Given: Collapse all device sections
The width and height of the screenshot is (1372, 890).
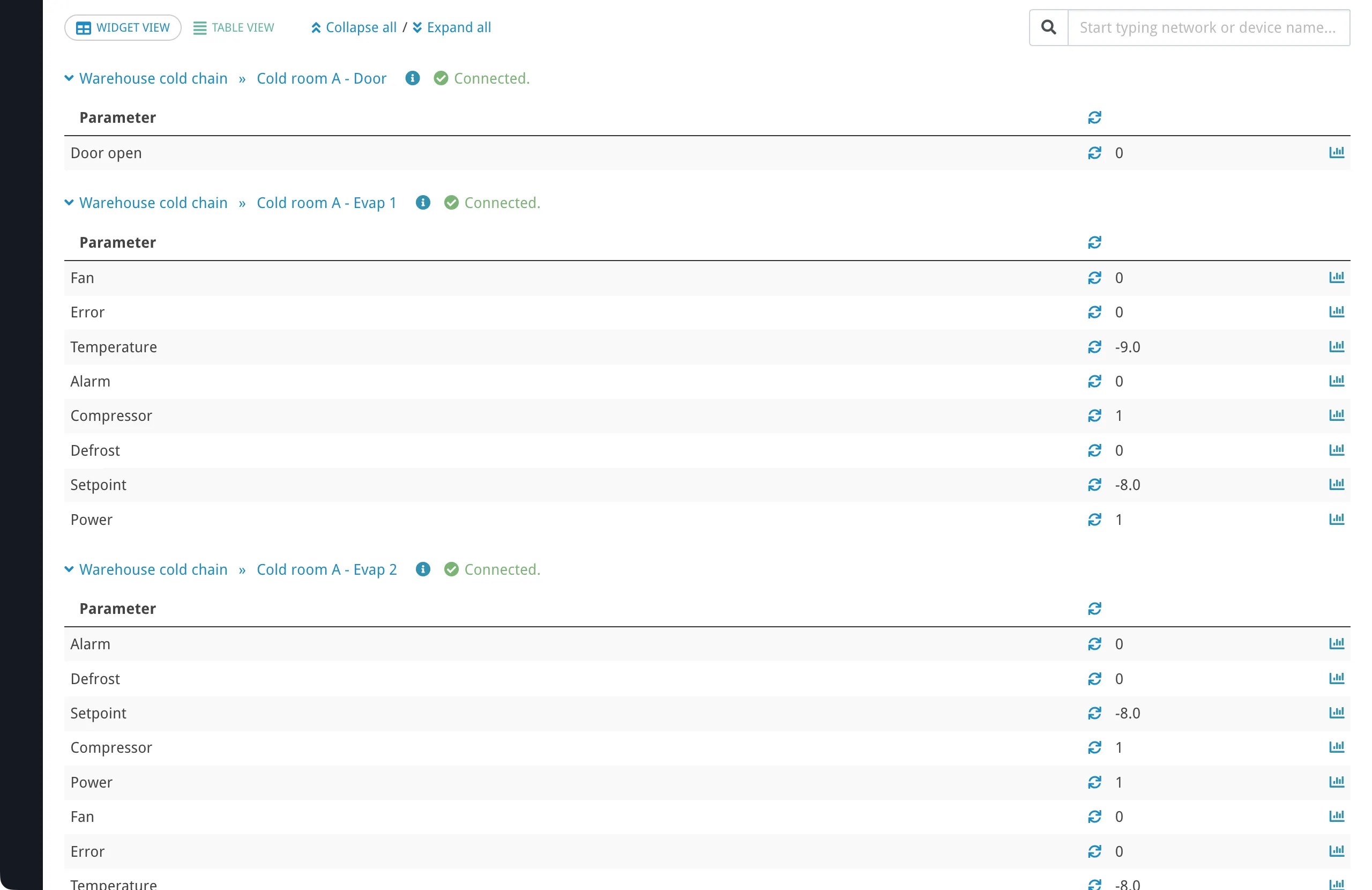Looking at the screenshot, I should (x=354, y=28).
